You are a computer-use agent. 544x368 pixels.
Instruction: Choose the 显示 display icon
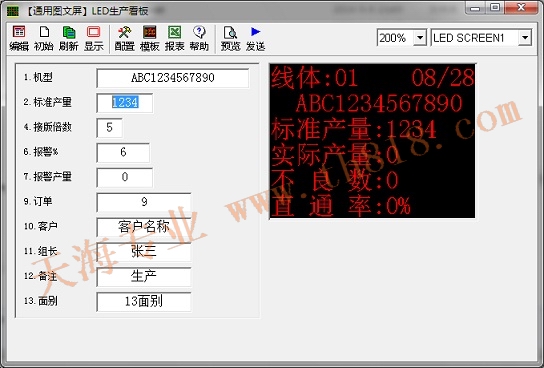coord(94,38)
